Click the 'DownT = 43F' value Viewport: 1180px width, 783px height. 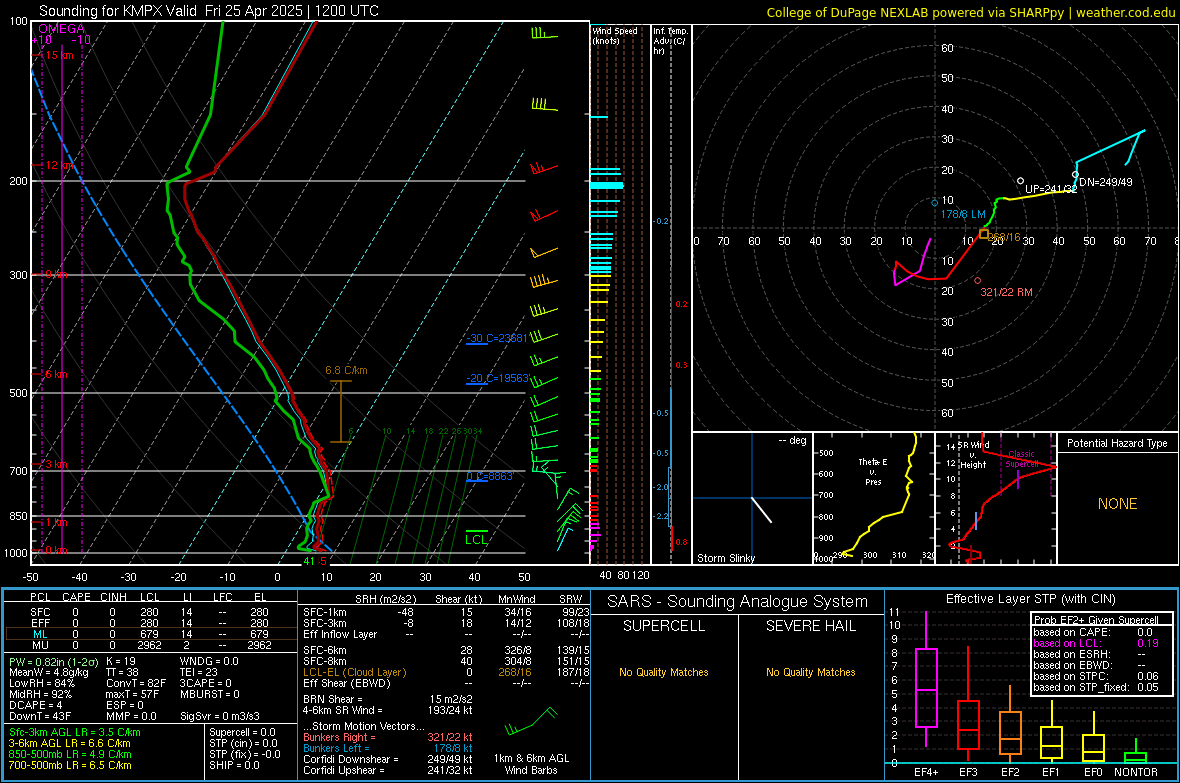pos(40,716)
